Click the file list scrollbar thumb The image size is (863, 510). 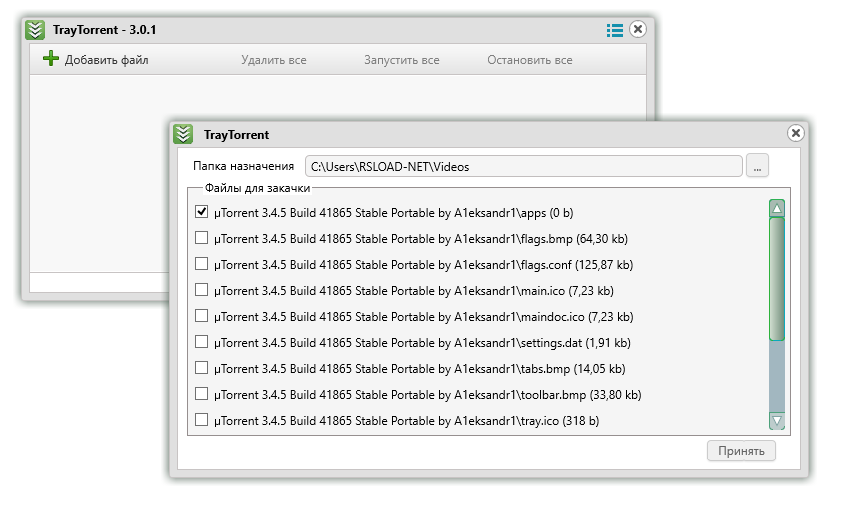777,280
